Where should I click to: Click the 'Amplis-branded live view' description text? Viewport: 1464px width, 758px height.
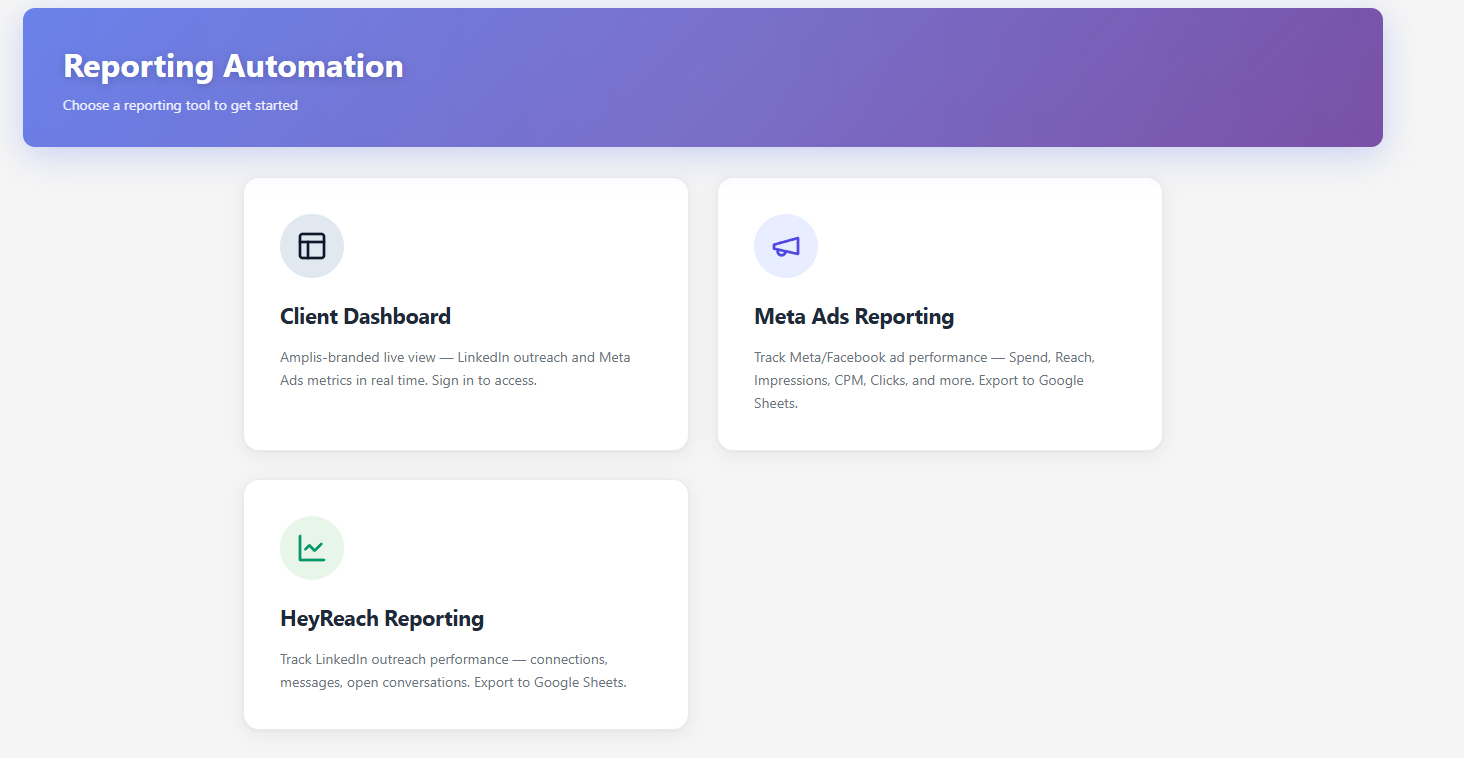point(455,369)
